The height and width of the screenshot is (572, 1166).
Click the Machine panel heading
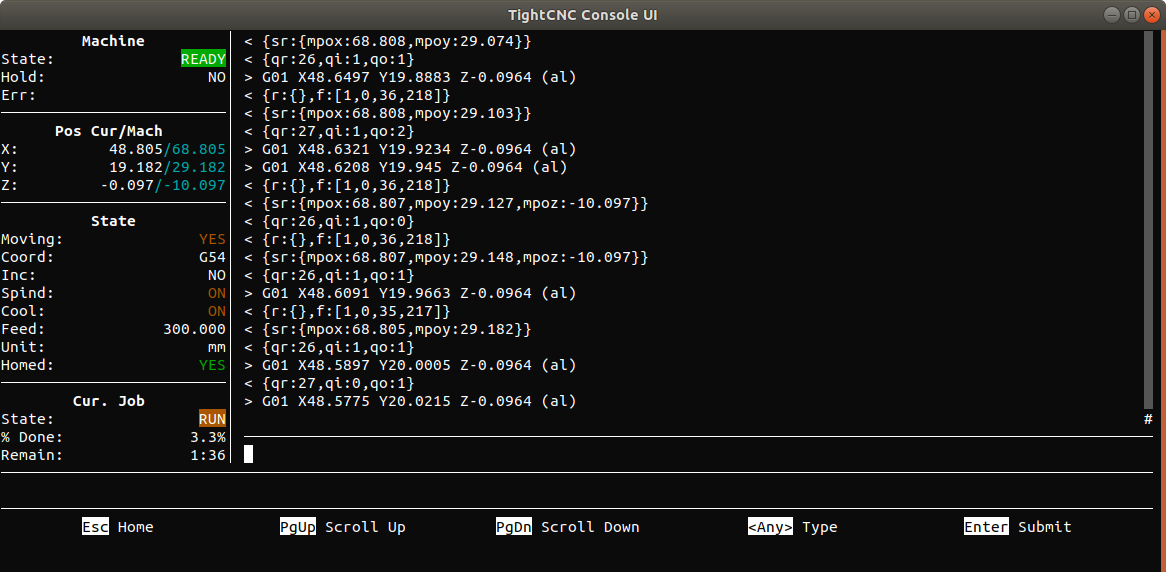(x=113, y=41)
